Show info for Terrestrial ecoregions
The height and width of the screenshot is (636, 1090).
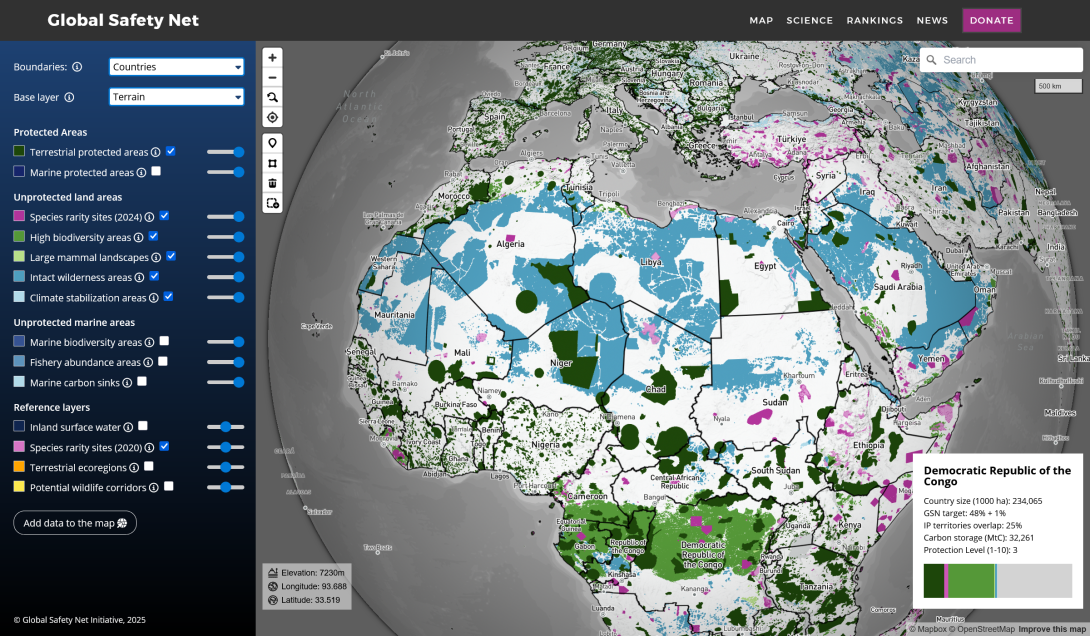[x=134, y=468]
